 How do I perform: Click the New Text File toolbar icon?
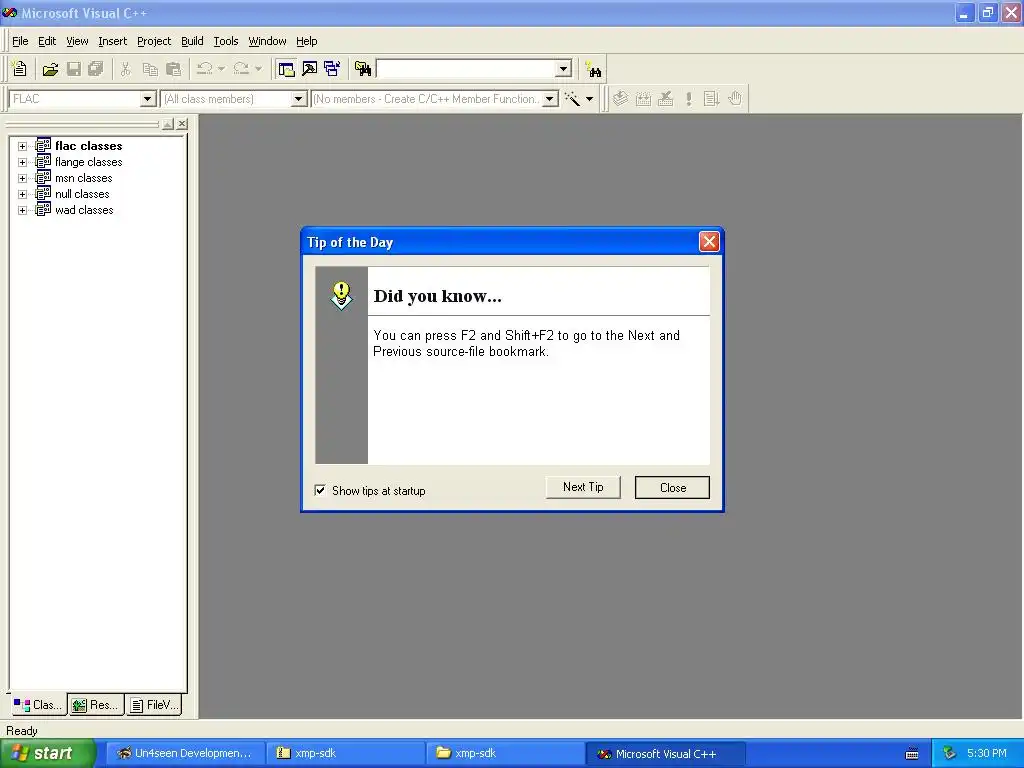coord(20,69)
